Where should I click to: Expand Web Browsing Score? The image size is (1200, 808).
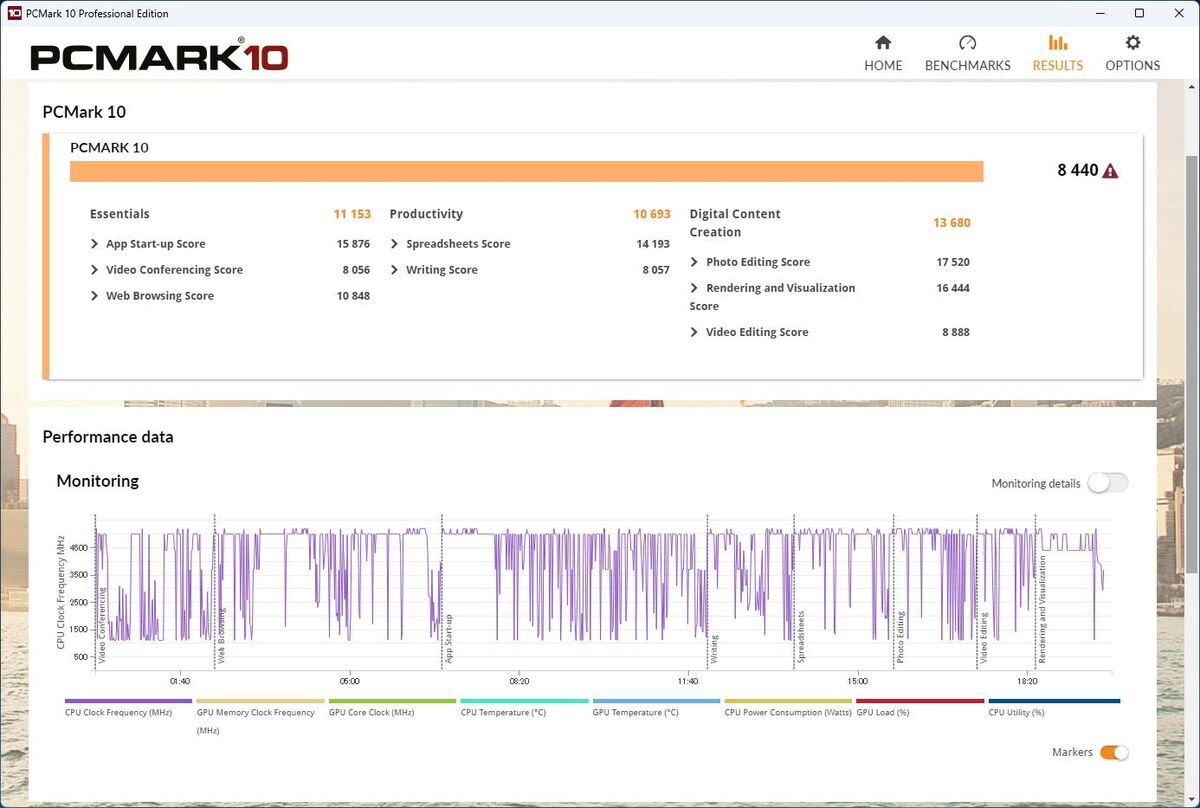coord(95,296)
